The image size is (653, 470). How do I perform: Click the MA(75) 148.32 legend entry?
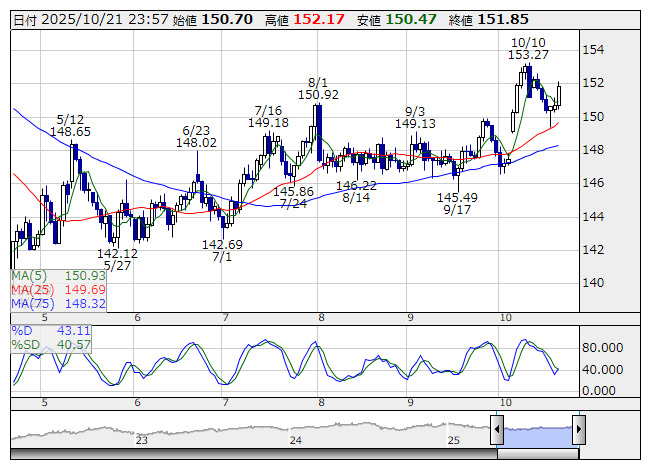[58, 303]
